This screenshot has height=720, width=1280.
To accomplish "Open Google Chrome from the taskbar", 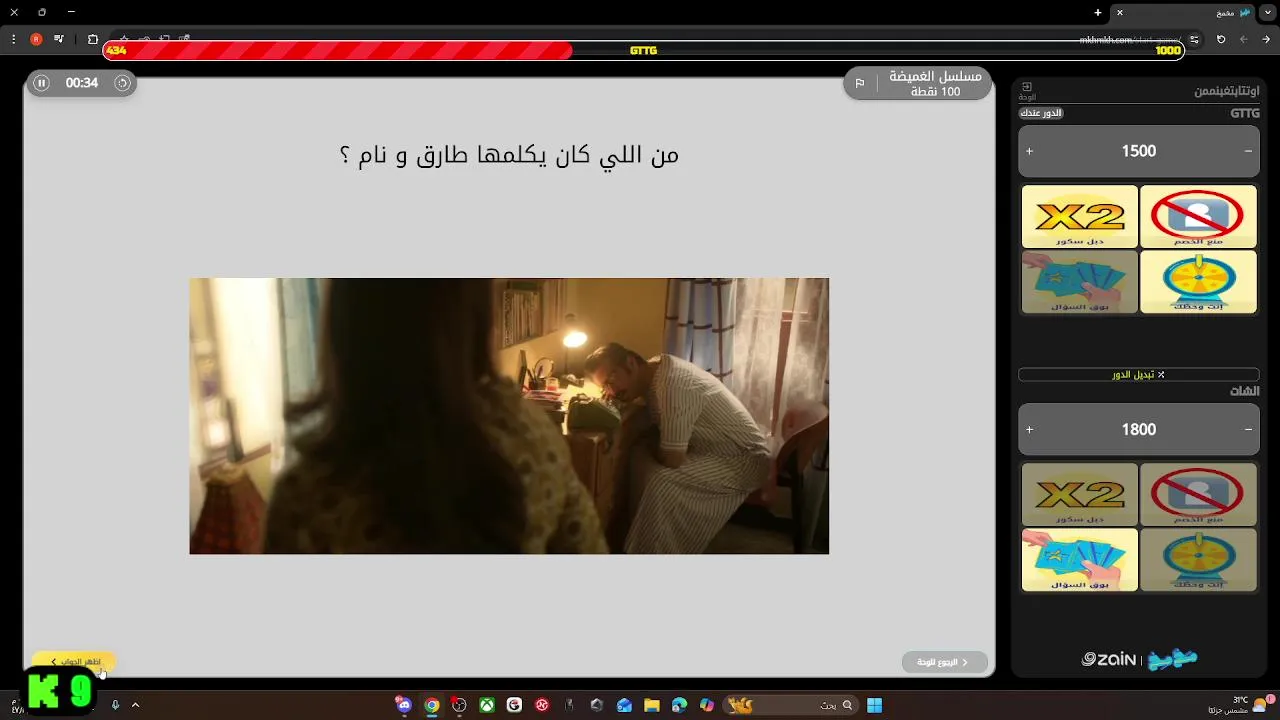I will [x=432, y=705].
